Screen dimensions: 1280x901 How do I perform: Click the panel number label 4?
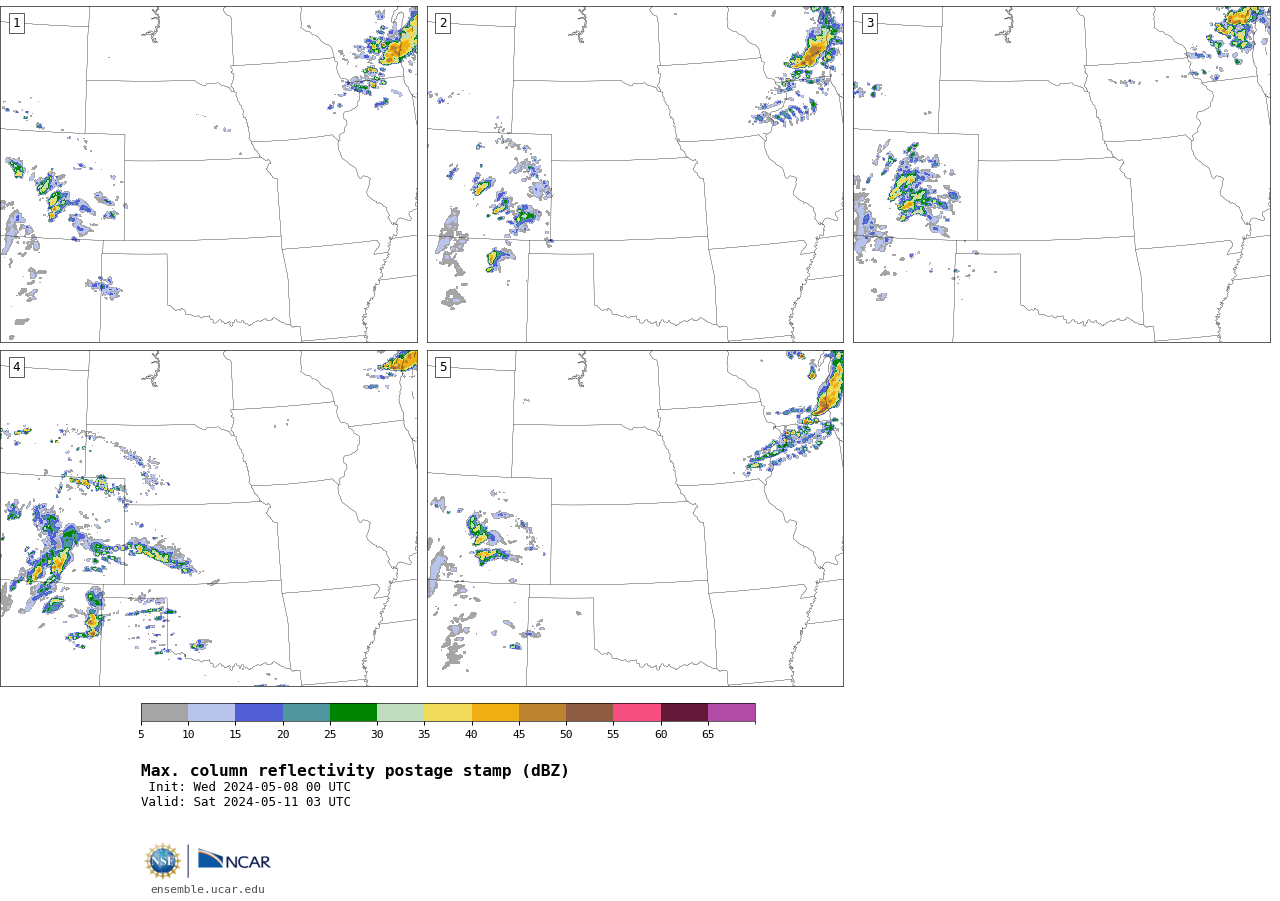(16, 367)
